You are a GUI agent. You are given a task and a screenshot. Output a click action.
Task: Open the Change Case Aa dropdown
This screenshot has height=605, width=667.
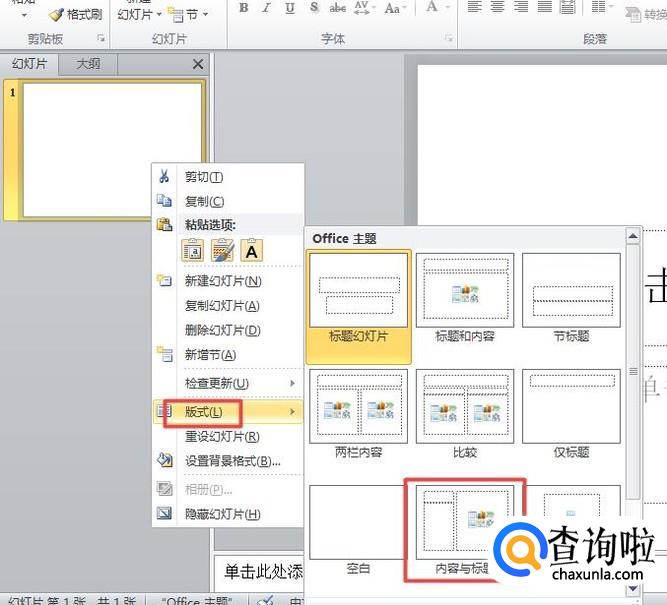click(395, 8)
